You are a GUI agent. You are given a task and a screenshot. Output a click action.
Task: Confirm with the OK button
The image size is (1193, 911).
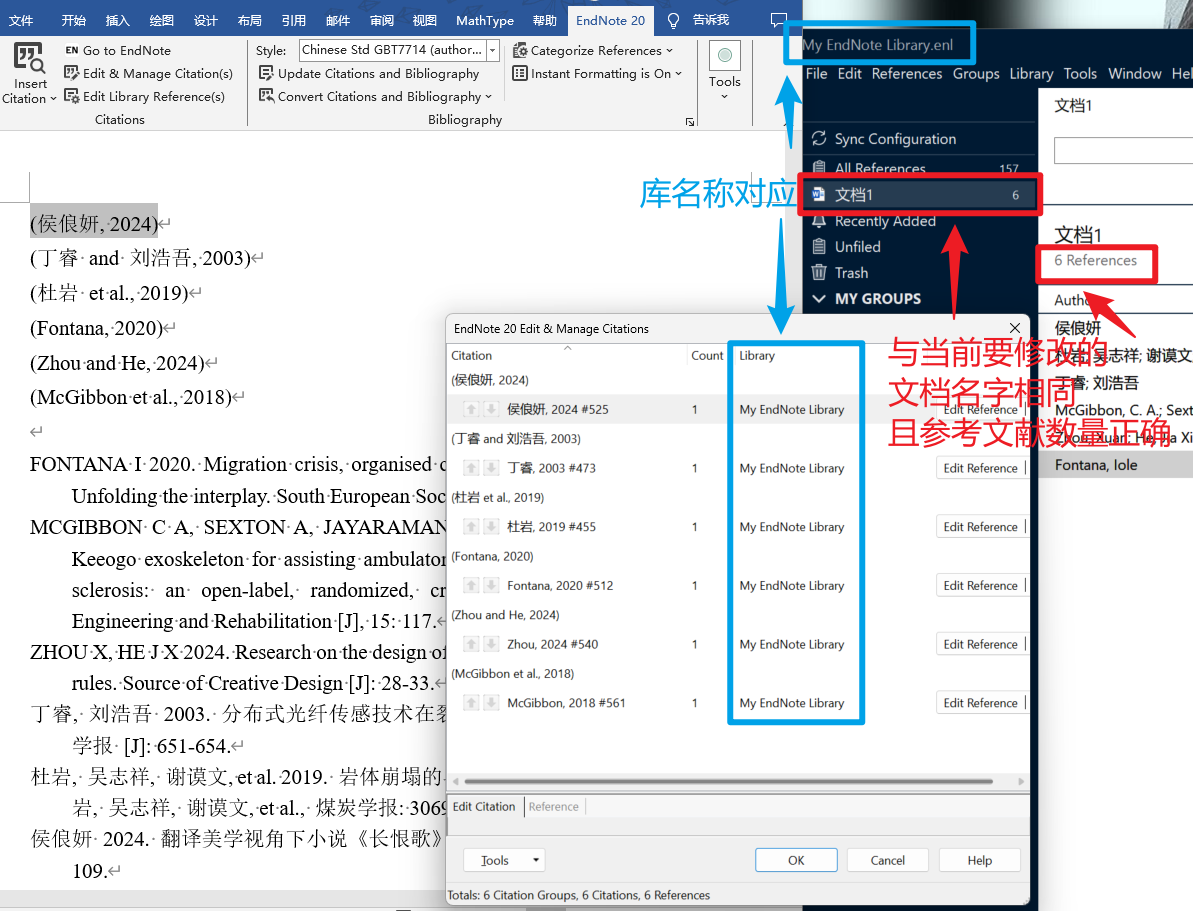(796, 860)
